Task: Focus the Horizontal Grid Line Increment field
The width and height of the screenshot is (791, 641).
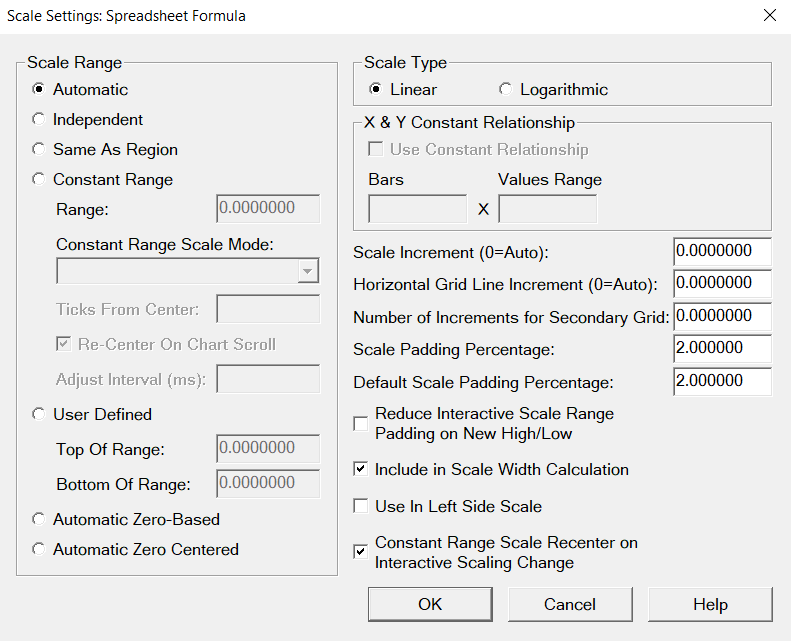Action: 722,283
